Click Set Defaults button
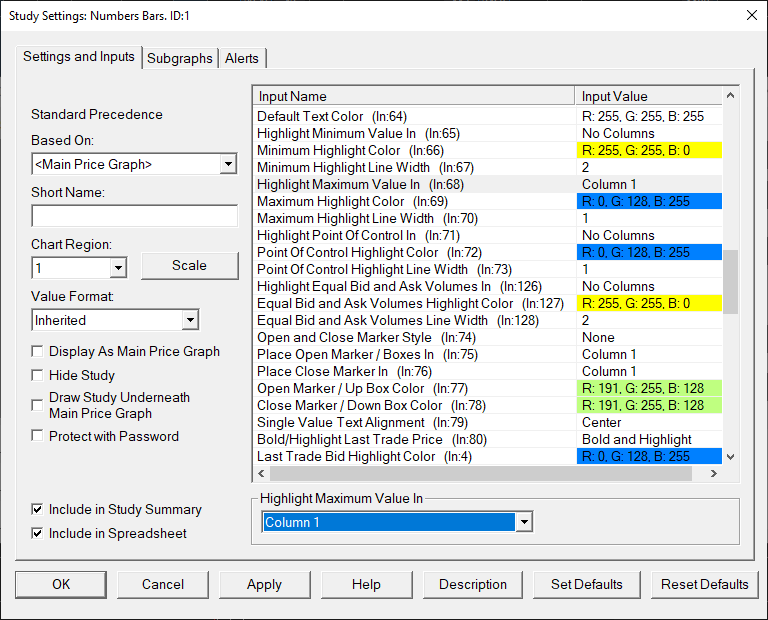This screenshot has width=768, height=620. pos(587,584)
